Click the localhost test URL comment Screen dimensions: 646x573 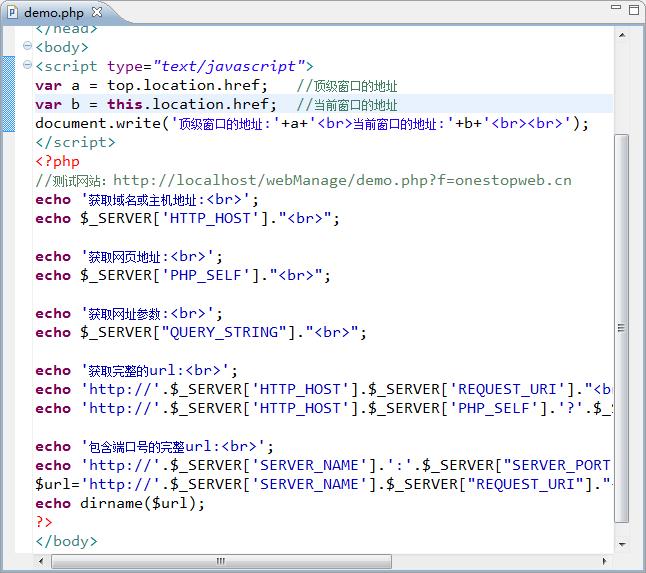click(x=303, y=180)
